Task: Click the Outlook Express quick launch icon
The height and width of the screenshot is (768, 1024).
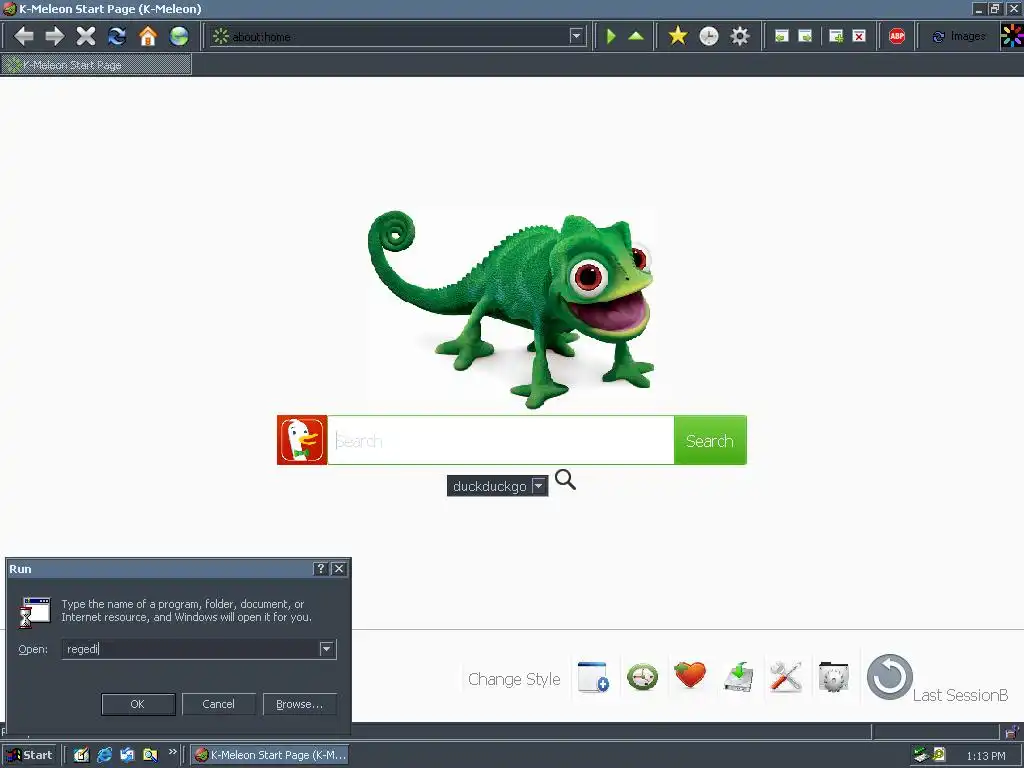Action: tap(127, 755)
